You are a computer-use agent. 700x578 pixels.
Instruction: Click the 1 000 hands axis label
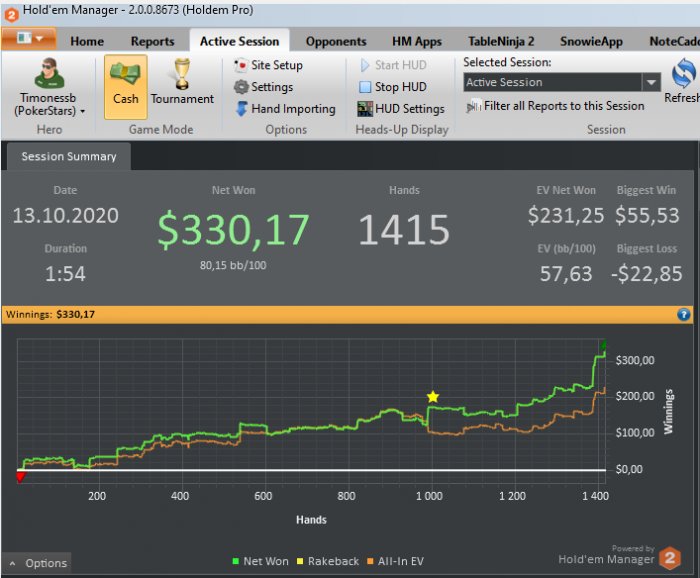(x=429, y=496)
